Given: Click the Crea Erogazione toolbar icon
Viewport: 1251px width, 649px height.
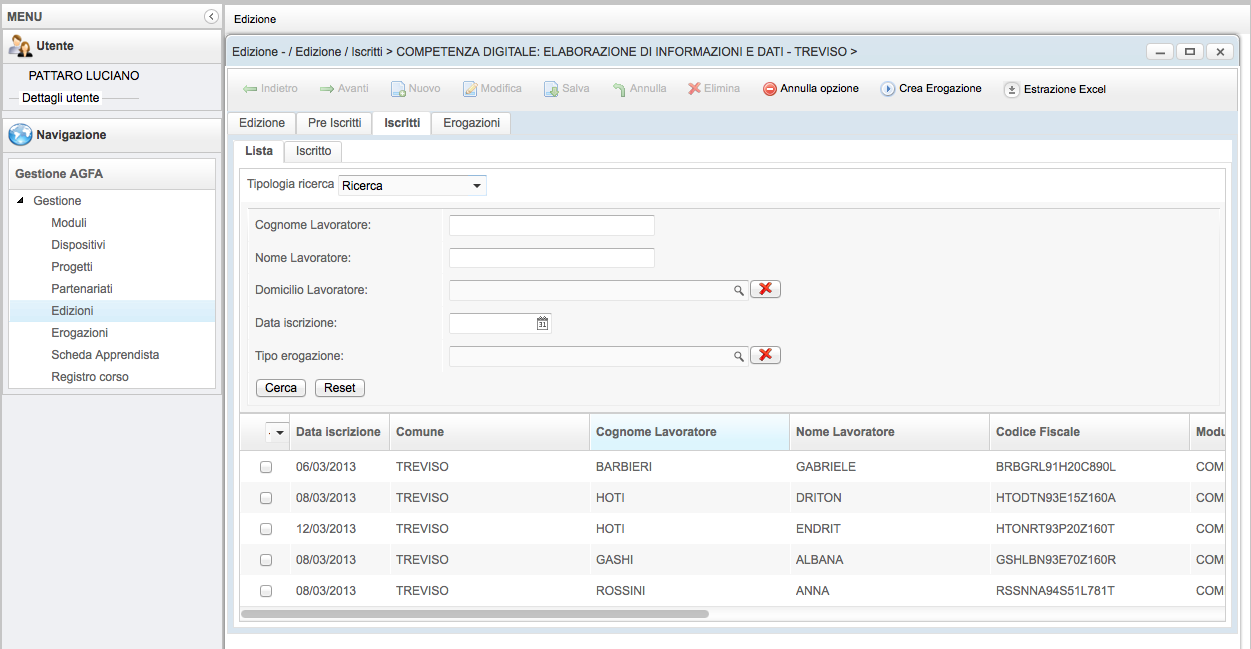Looking at the screenshot, I should (887, 89).
